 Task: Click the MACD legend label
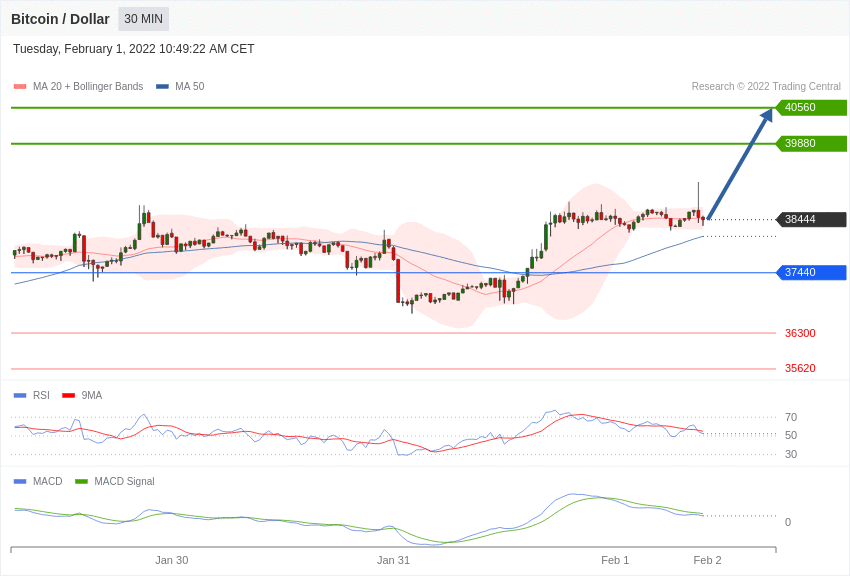pos(48,481)
